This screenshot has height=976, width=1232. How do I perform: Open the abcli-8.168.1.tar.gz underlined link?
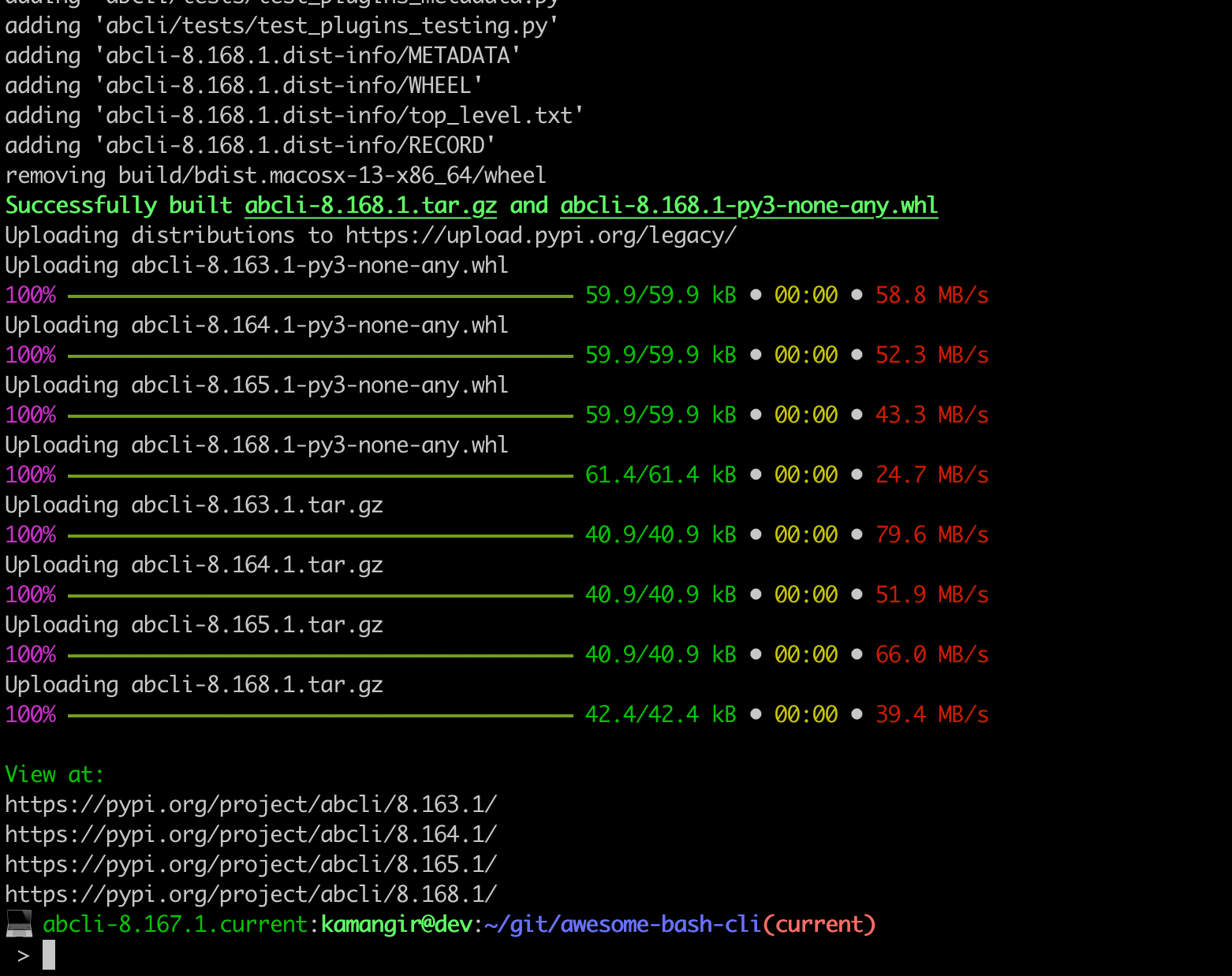371,206
